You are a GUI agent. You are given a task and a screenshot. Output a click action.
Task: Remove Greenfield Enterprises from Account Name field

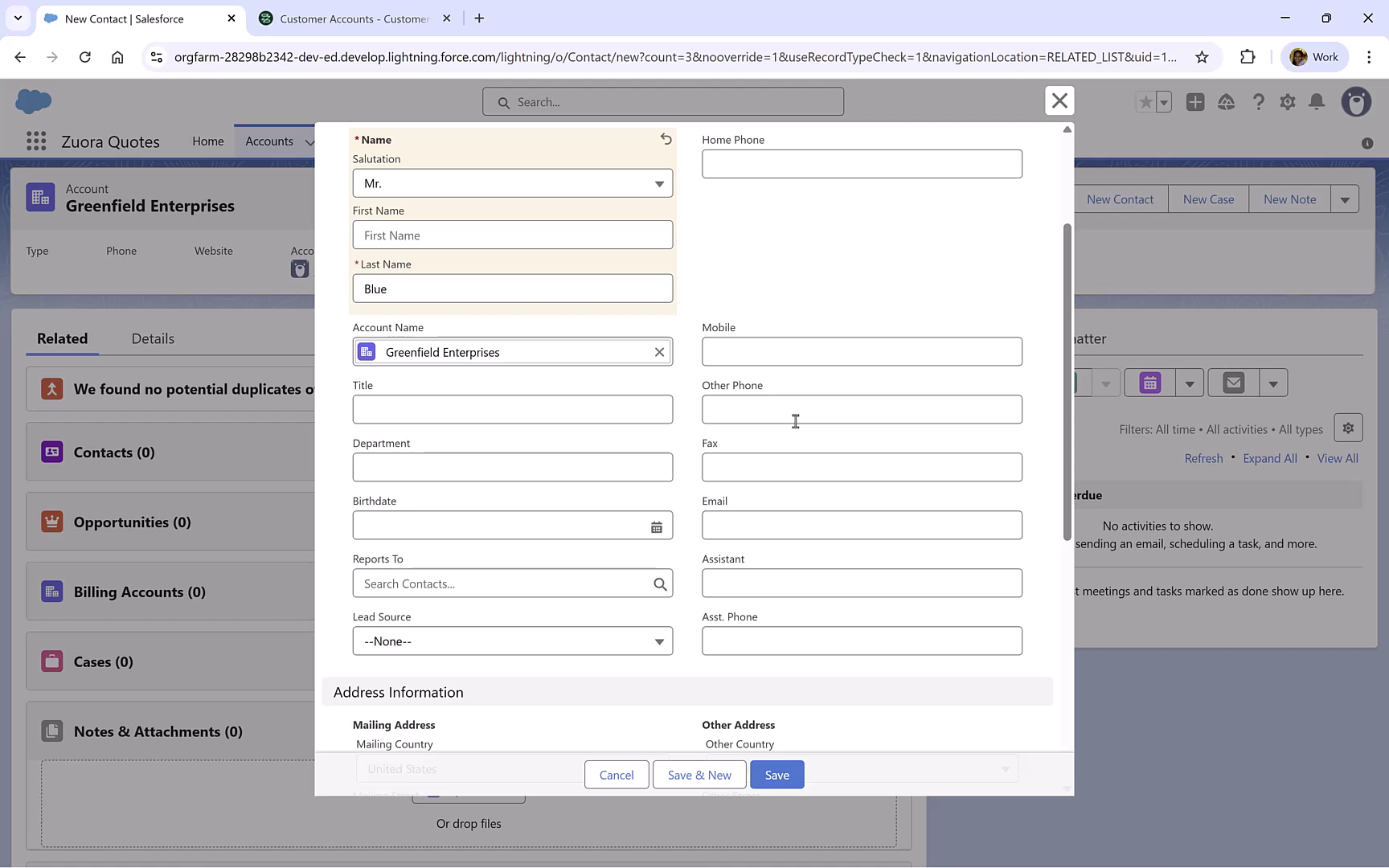(658, 351)
